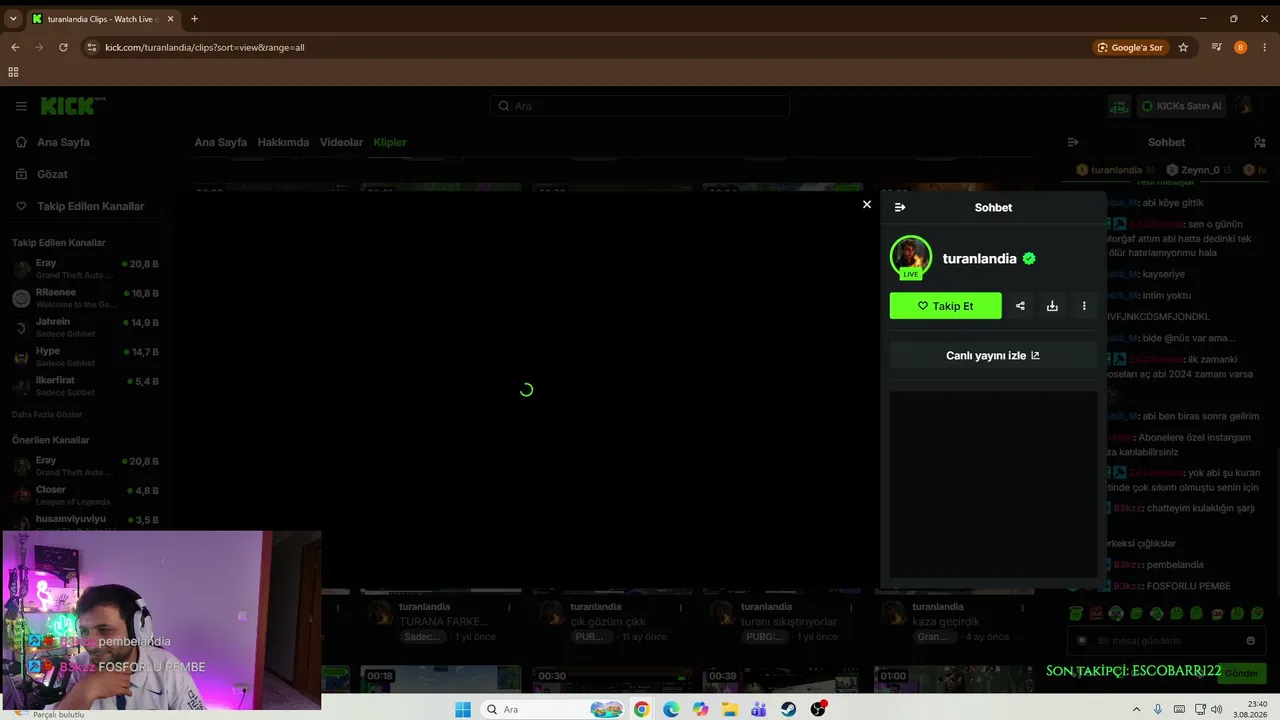Image resolution: width=1280 pixels, height=720 pixels.
Task: Open the emote picker in chat input
Action: (x=1250, y=640)
